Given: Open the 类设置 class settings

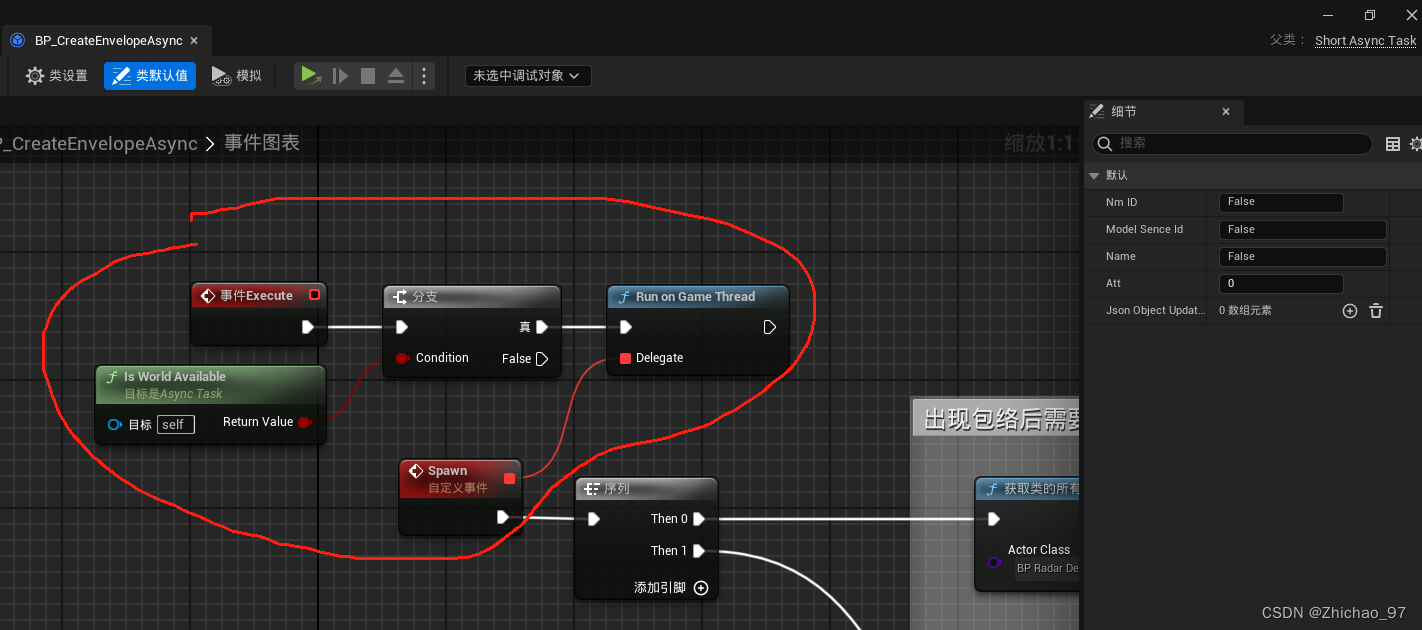Looking at the screenshot, I should coord(57,76).
